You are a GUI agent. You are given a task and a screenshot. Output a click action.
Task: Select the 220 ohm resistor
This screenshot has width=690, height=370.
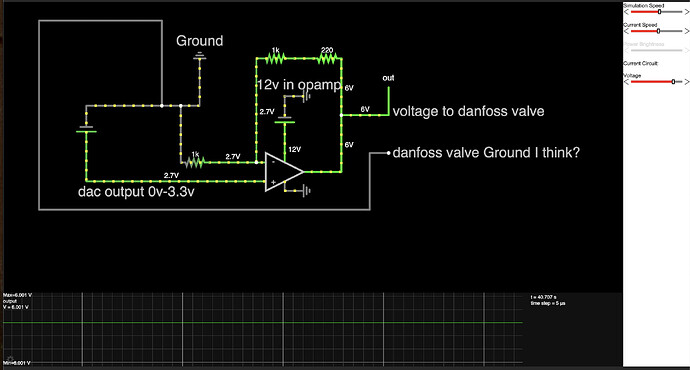click(327, 58)
